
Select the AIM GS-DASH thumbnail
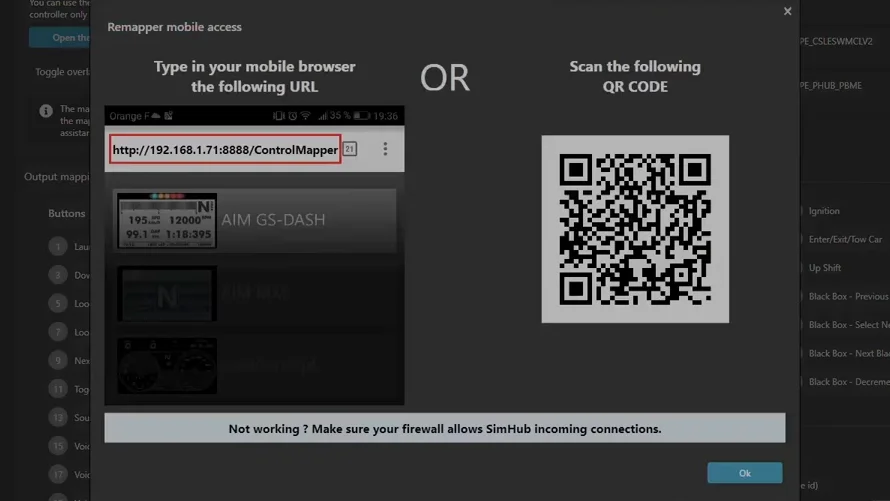167,220
